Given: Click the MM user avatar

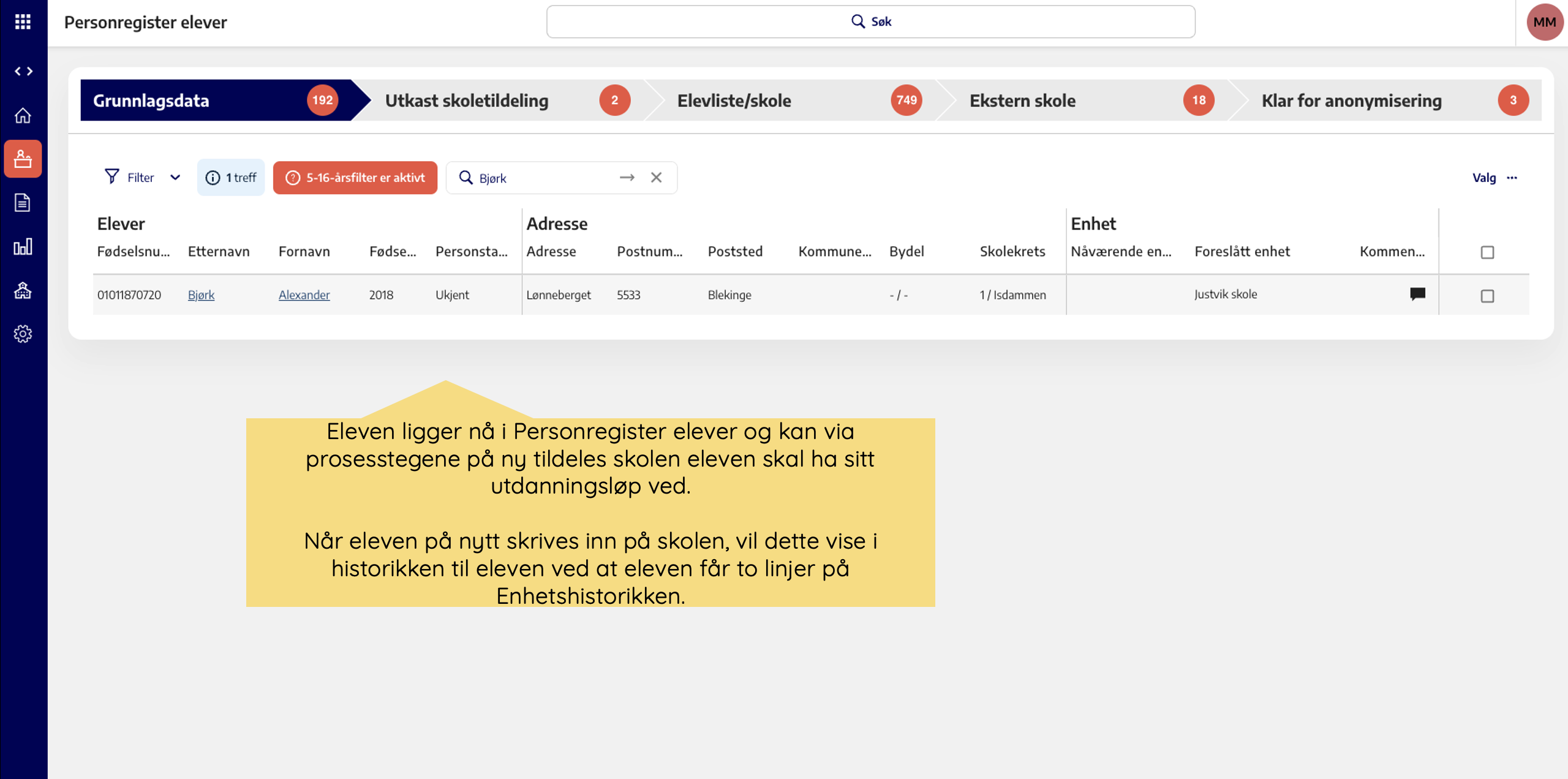Looking at the screenshot, I should (1544, 22).
